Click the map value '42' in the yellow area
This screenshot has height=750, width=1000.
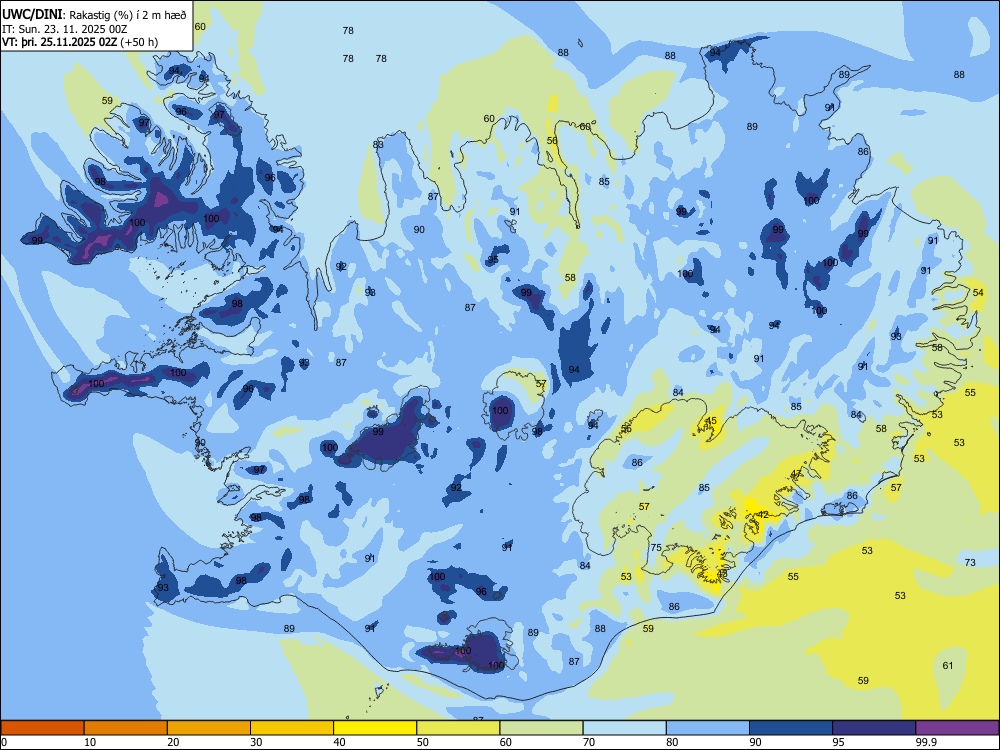[763, 515]
